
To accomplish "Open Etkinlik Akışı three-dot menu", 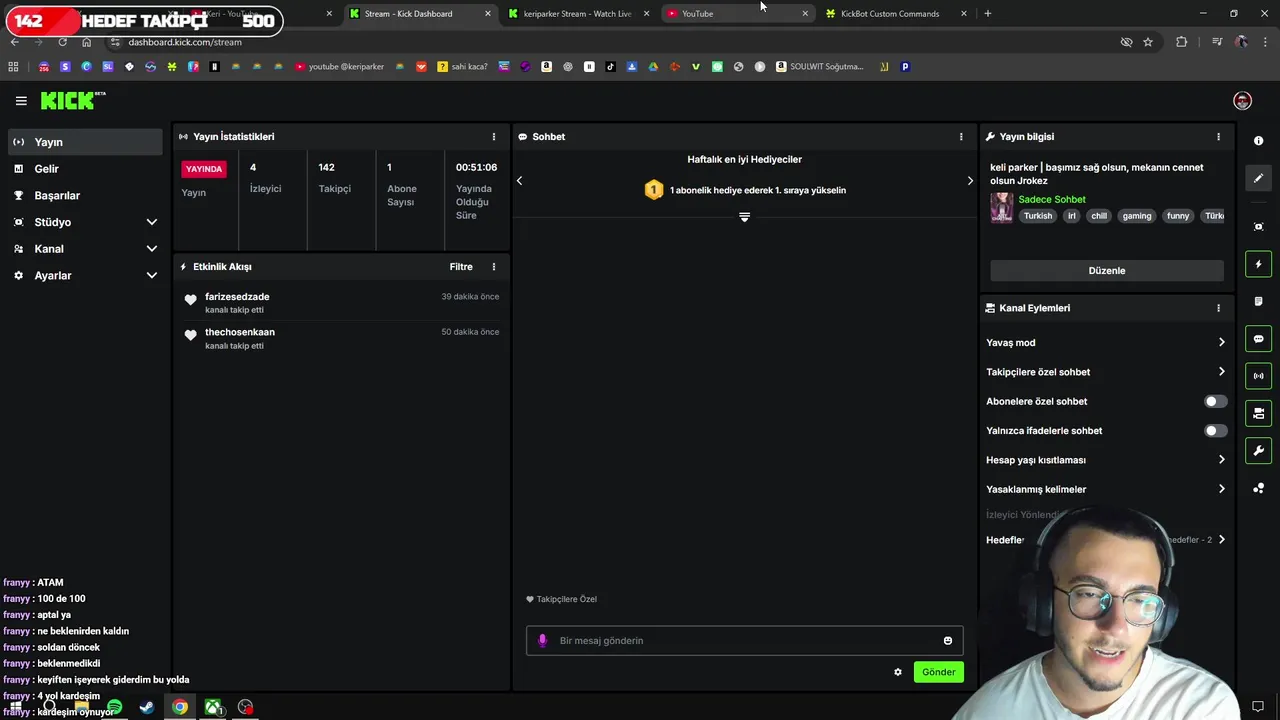I will click(x=493, y=267).
